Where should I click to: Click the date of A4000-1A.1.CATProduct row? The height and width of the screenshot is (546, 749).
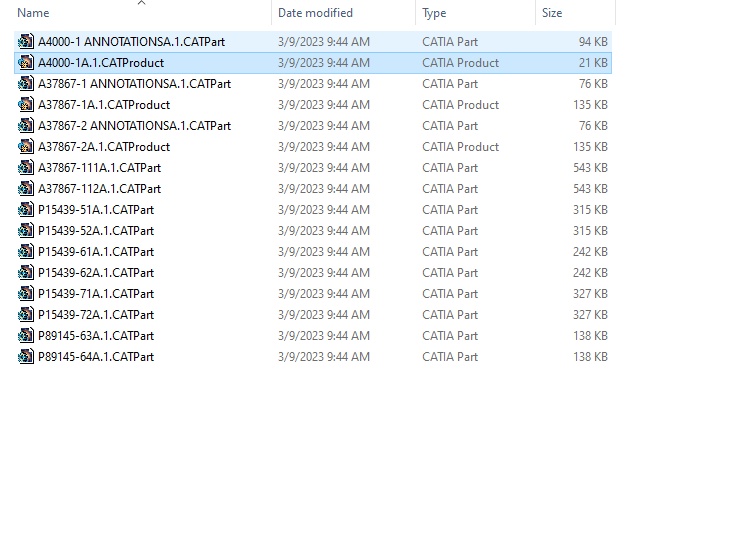(x=324, y=63)
